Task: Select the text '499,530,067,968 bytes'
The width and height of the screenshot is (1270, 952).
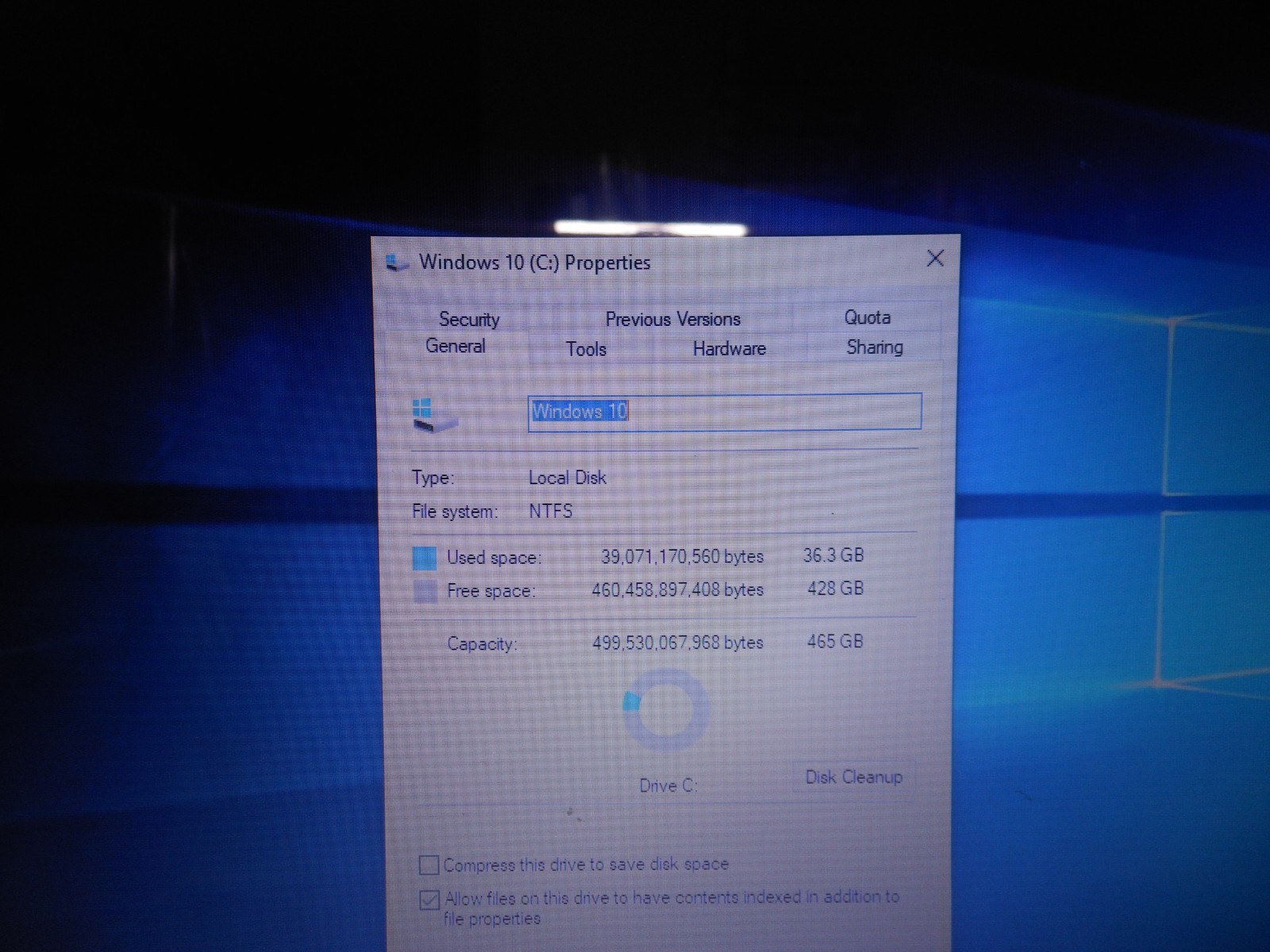Action: (x=677, y=643)
